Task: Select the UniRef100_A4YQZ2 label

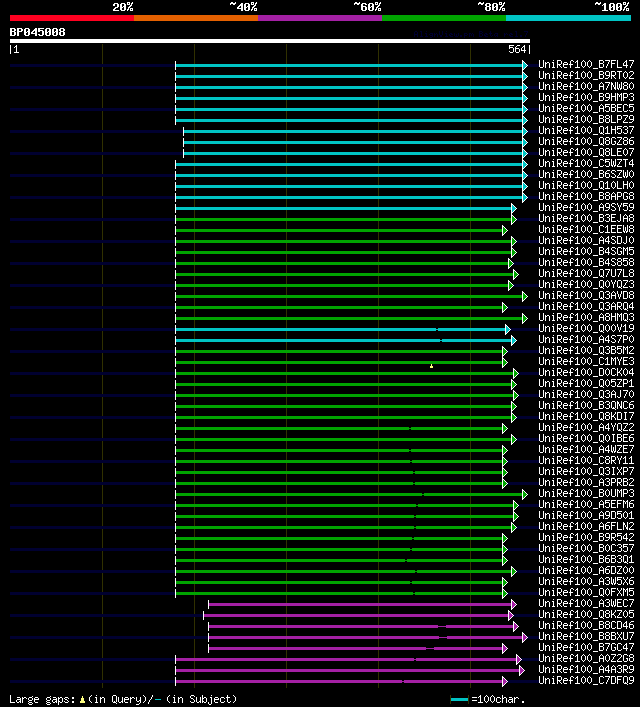Action: pos(586,427)
